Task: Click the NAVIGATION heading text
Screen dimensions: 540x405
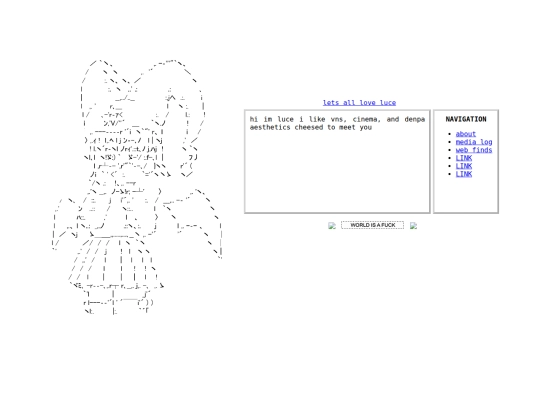Action: (x=466, y=119)
